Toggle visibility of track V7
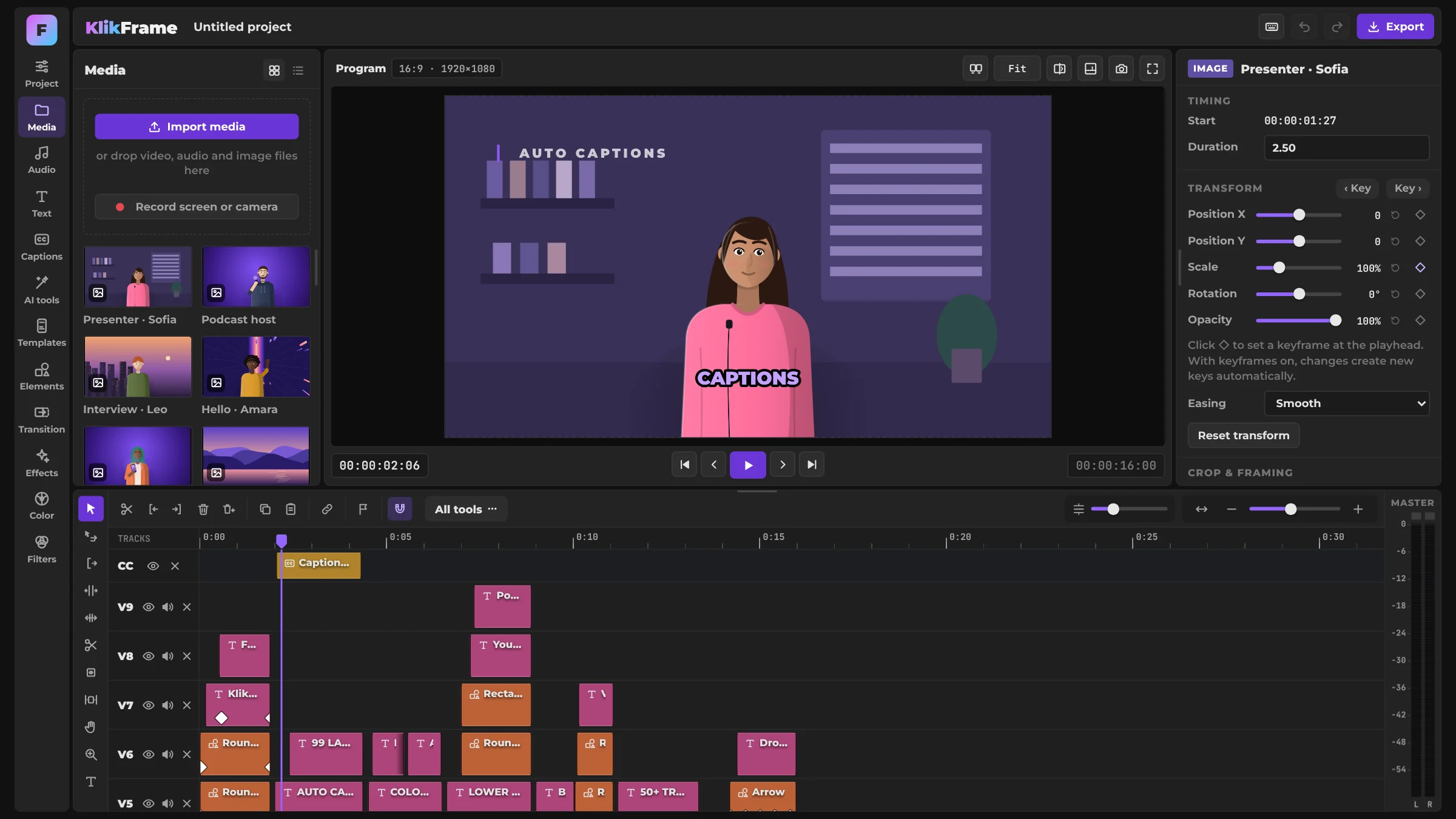 (149, 706)
